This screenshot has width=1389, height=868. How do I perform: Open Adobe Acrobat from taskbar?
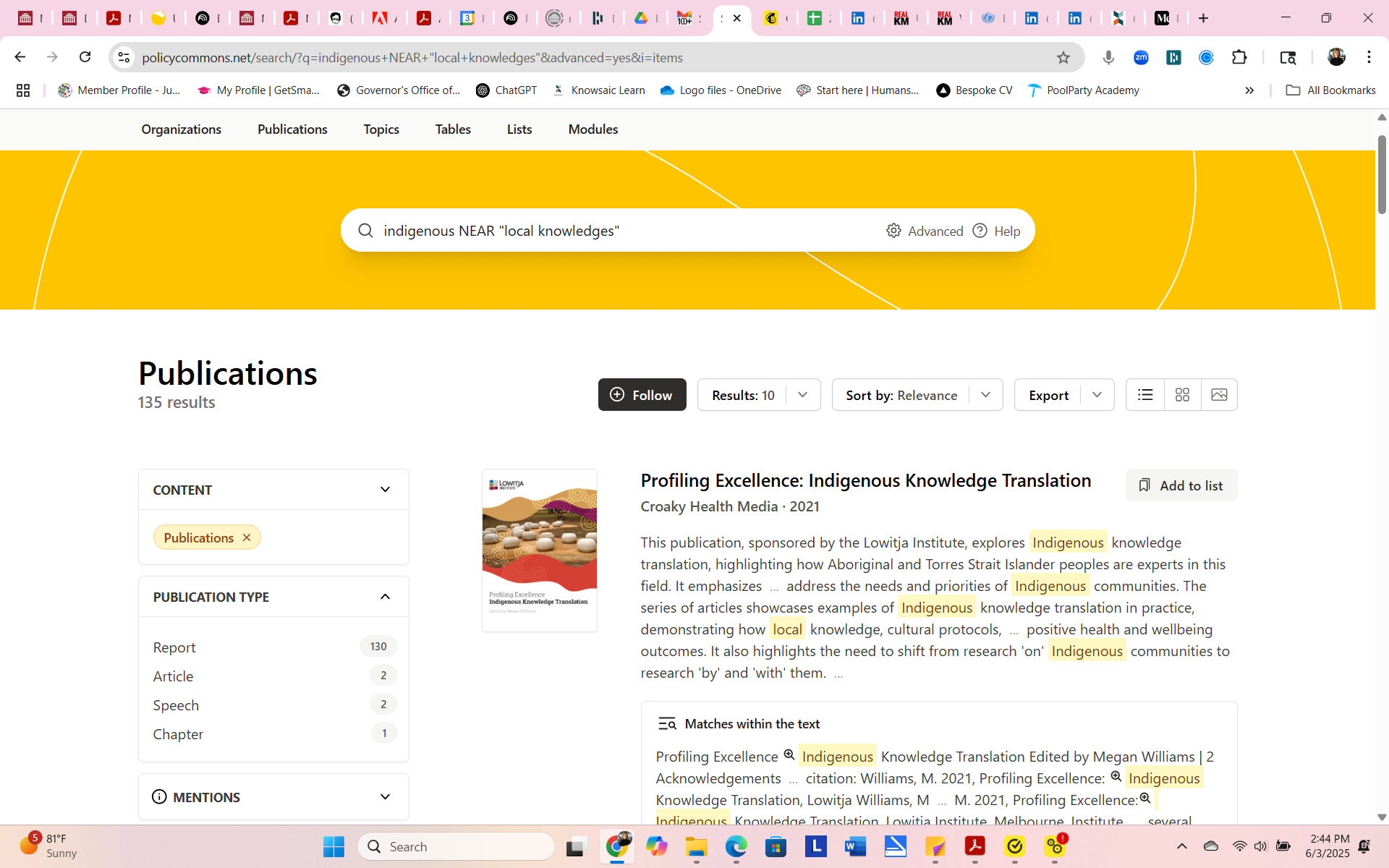975,846
